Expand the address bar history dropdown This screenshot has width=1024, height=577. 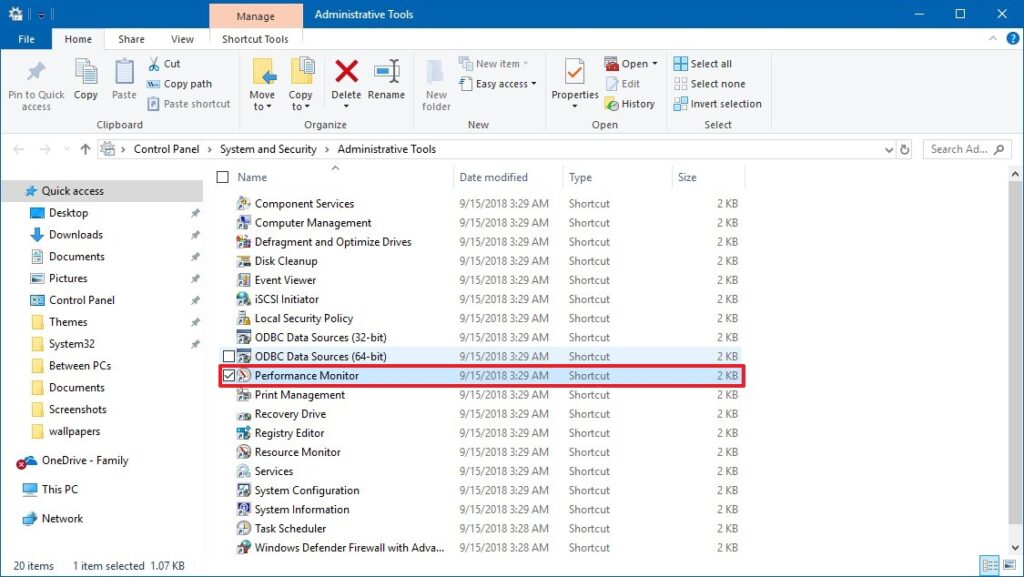coord(889,149)
